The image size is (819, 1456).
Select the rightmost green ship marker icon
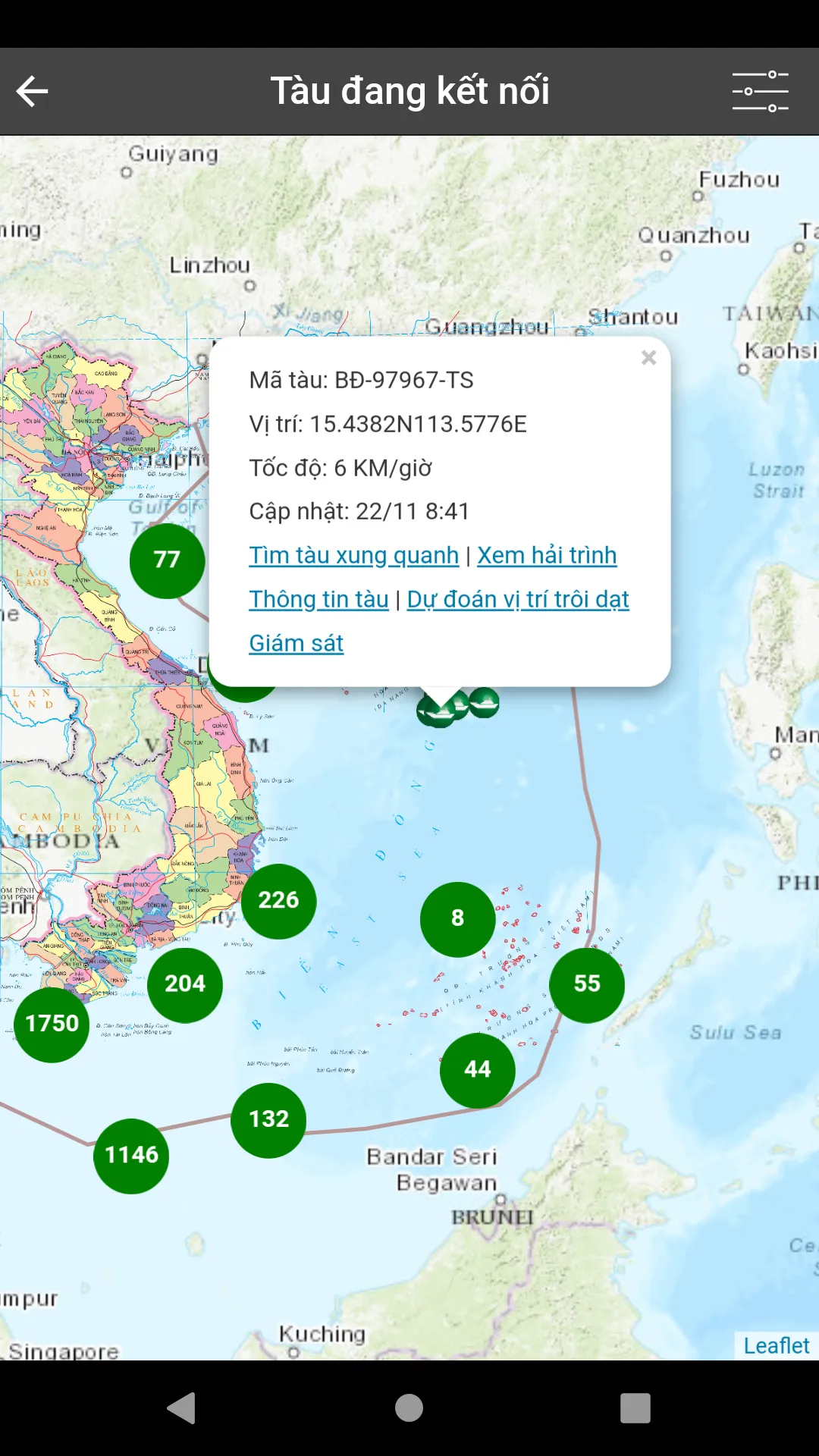tap(484, 702)
